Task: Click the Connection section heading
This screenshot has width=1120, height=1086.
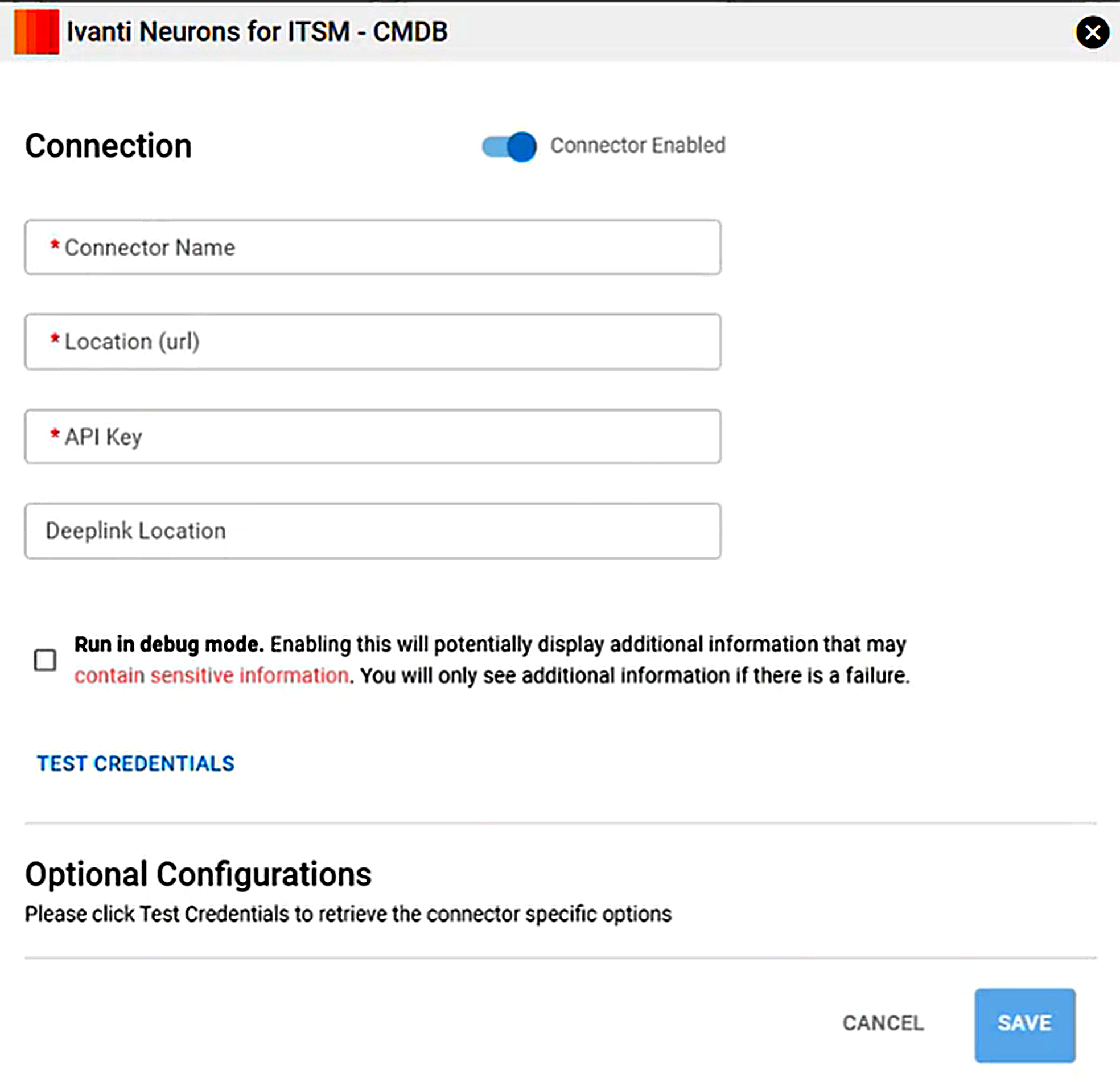Action: pyautogui.click(x=109, y=146)
